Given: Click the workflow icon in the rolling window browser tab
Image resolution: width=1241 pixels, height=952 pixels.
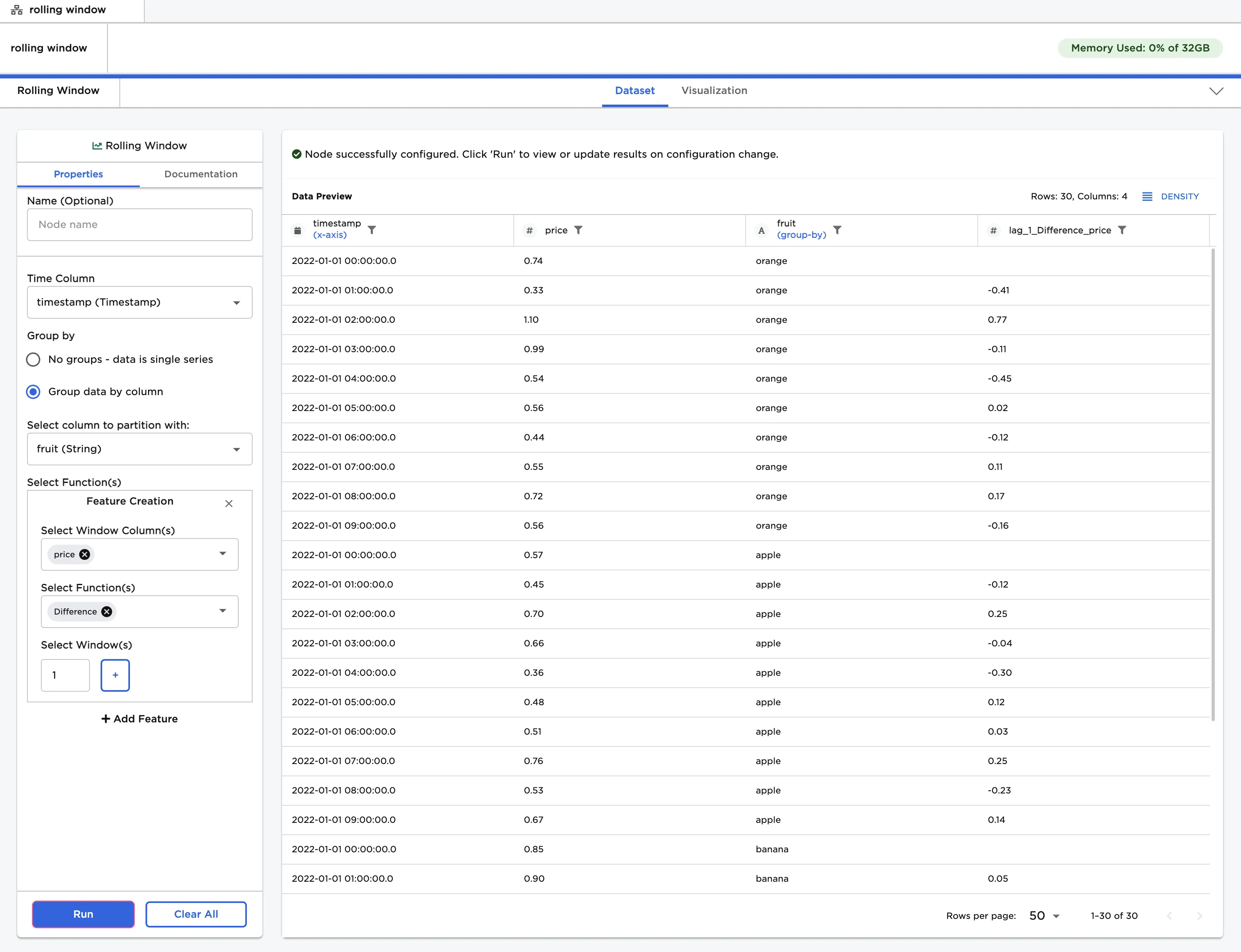Looking at the screenshot, I should [16, 9].
